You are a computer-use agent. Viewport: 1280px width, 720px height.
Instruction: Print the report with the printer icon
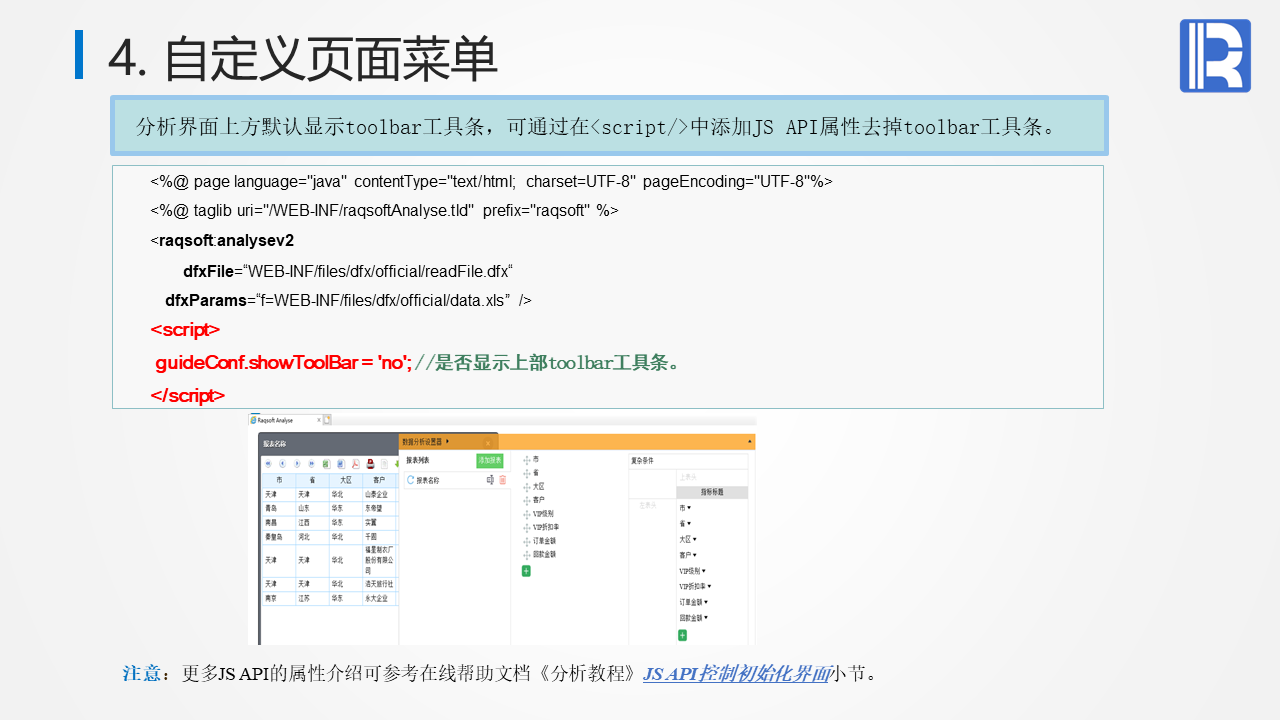pos(370,464)
